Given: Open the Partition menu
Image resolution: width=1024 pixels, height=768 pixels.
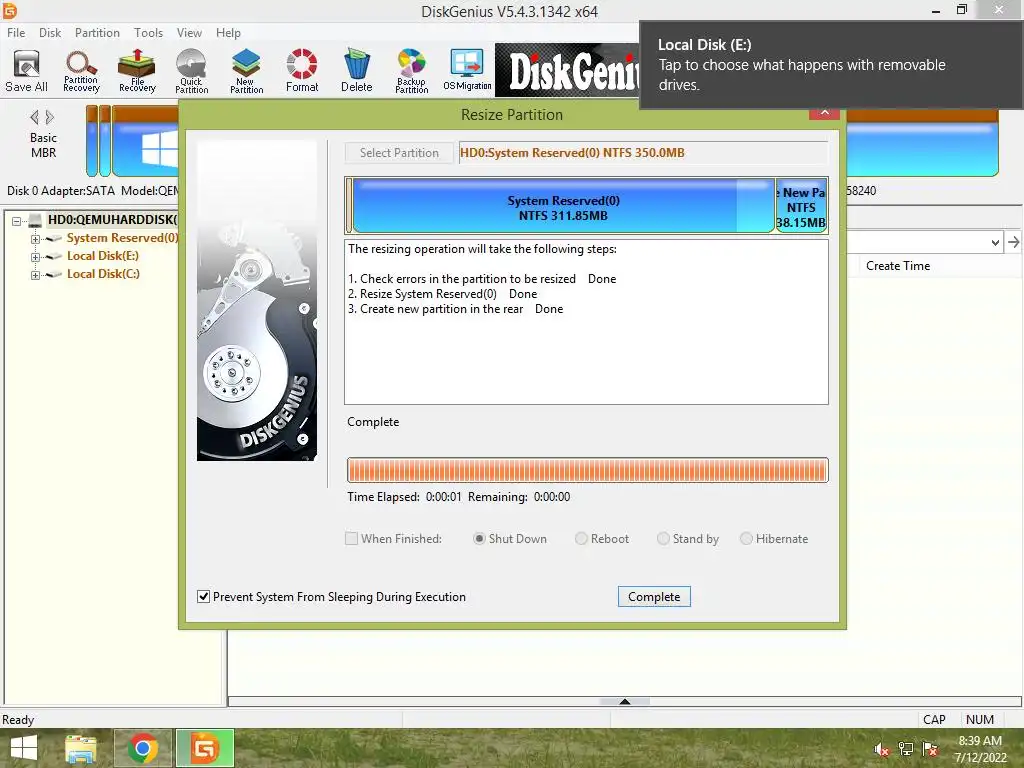Looking at the screenshot, I should 97,33.
